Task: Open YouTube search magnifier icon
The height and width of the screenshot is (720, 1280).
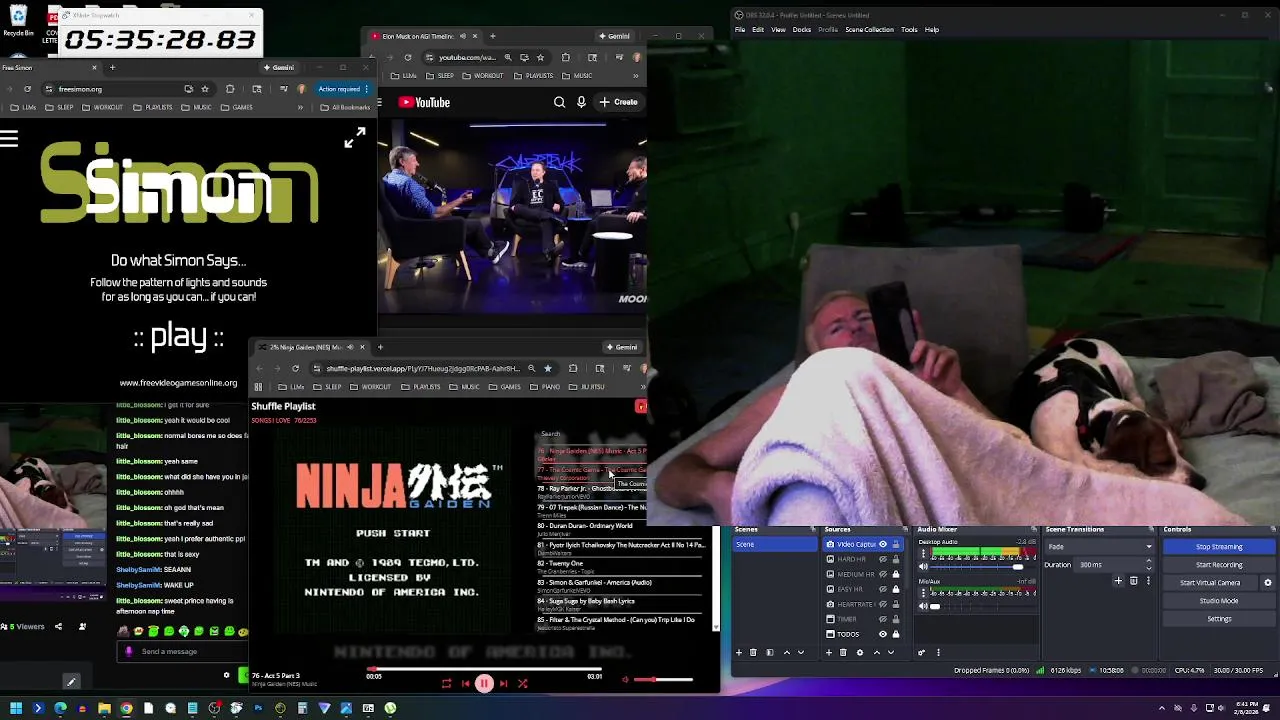Action: [x=559, y=102]
